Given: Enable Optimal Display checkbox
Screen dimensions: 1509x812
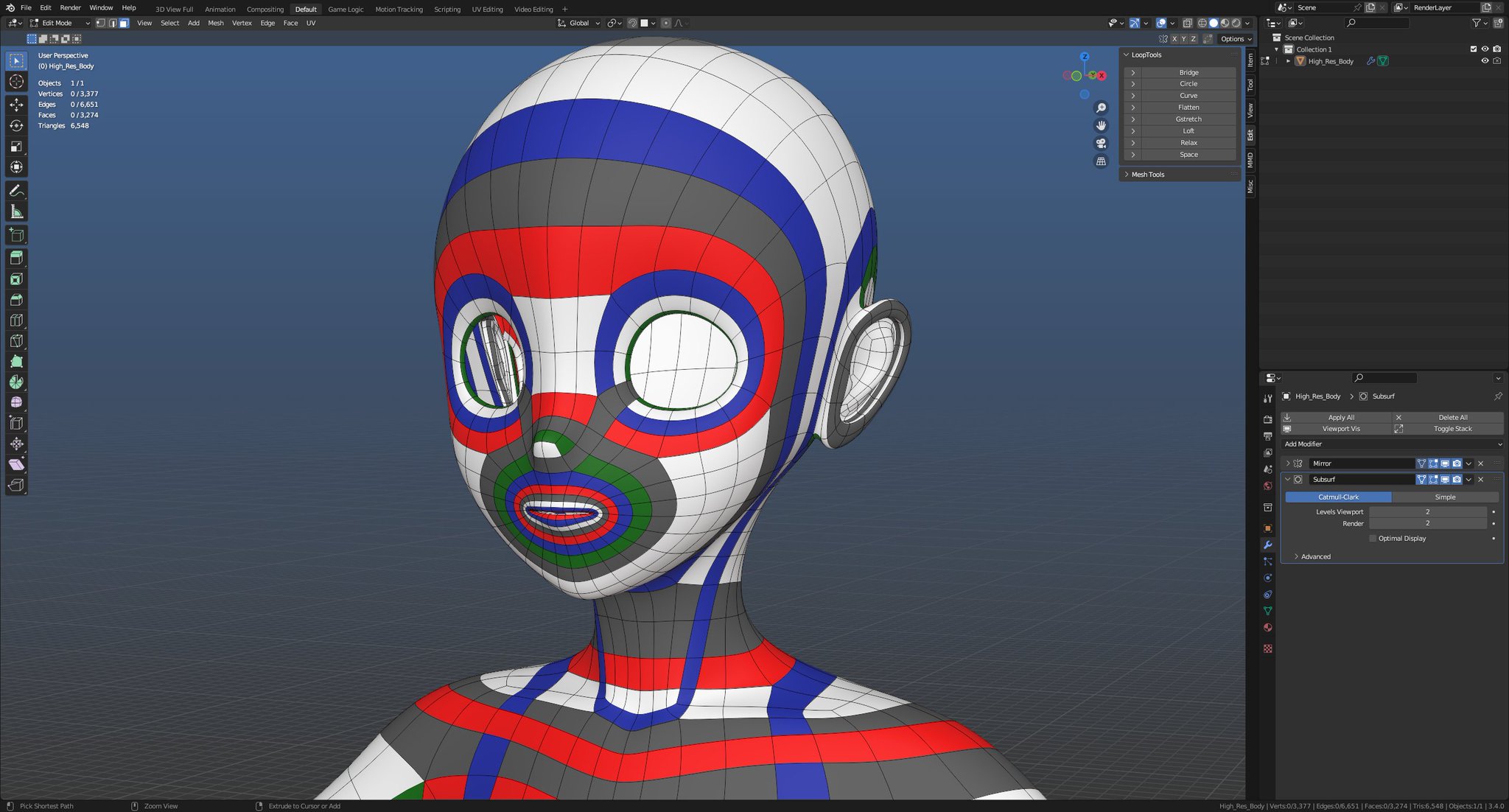Looking at the screenshot, I should 1373,539.
